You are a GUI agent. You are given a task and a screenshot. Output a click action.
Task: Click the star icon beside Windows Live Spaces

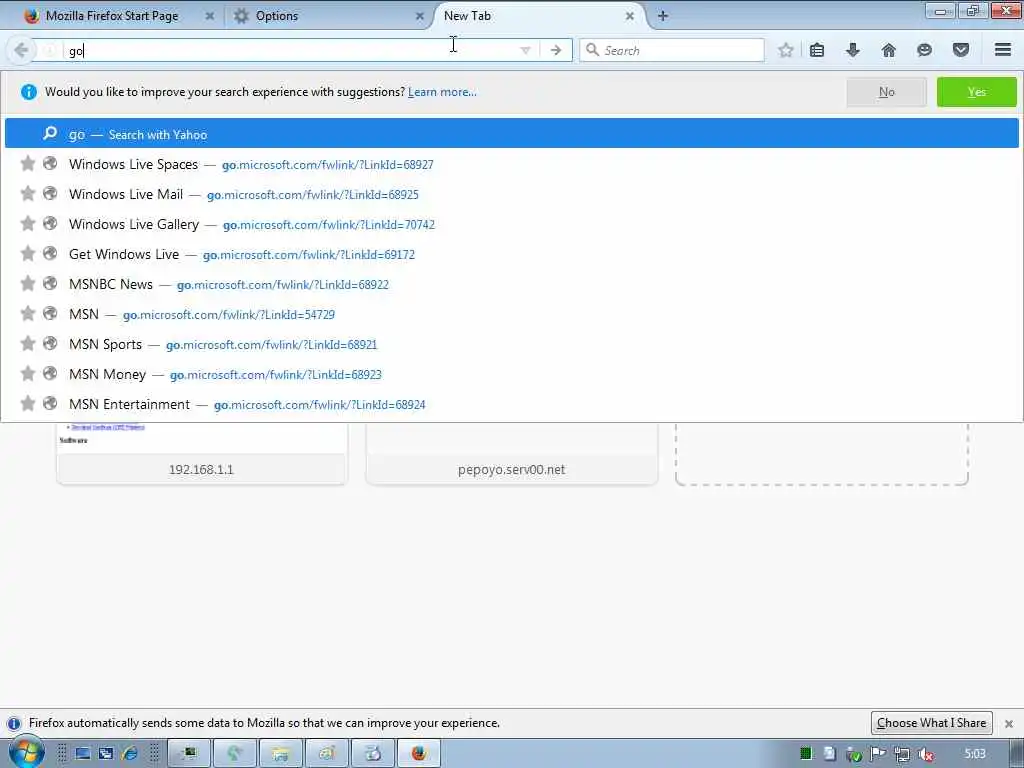point(27,164)
